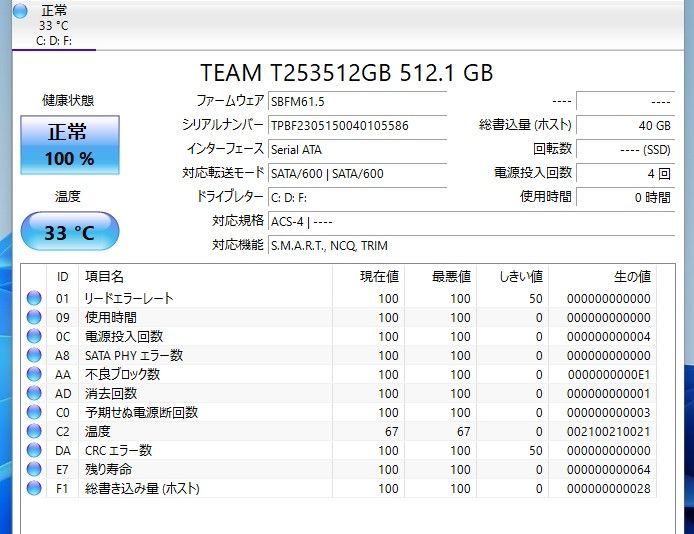The width and height of the screenshot is (694, 534).
Task: Click the 33 °C temperature button
Action: 70,231
